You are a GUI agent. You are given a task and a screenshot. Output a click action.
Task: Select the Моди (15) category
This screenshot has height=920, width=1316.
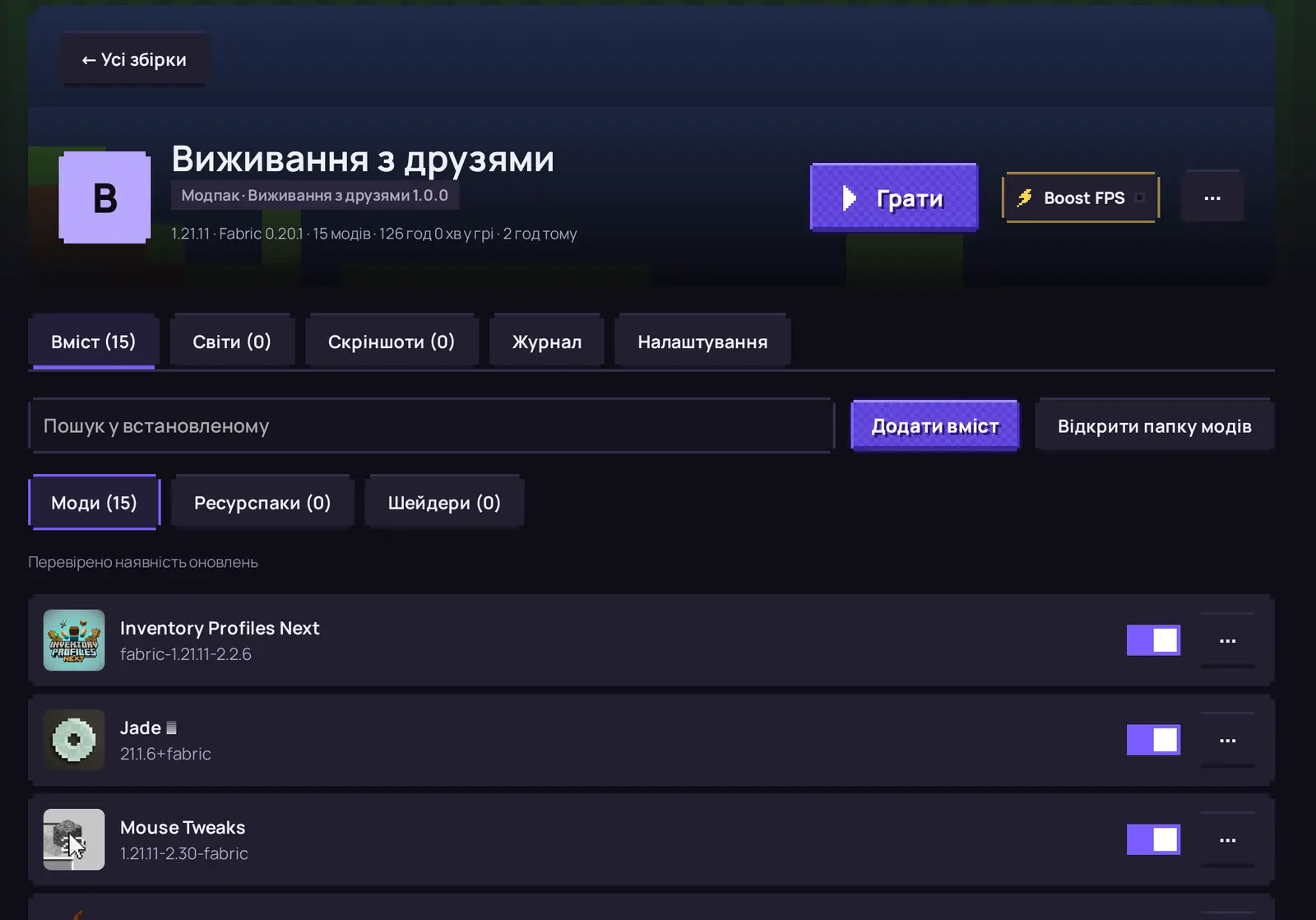[x=94, y=503]
